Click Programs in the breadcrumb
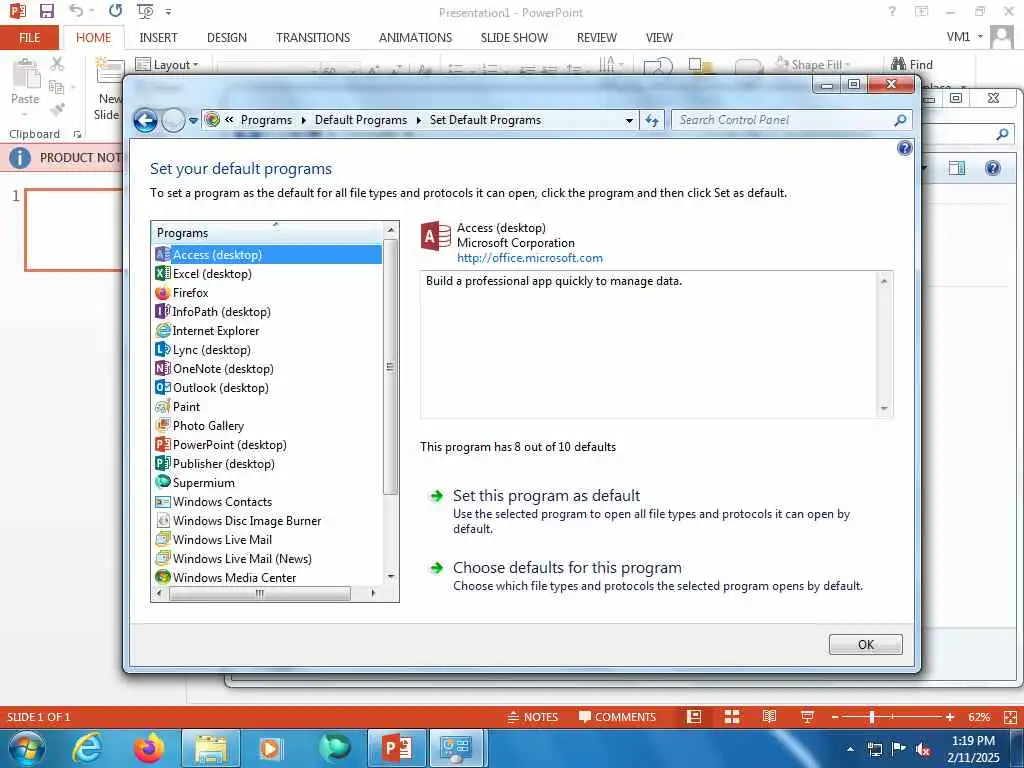Viewport: 1024px width, 768px height. click(x=266, y=120)
